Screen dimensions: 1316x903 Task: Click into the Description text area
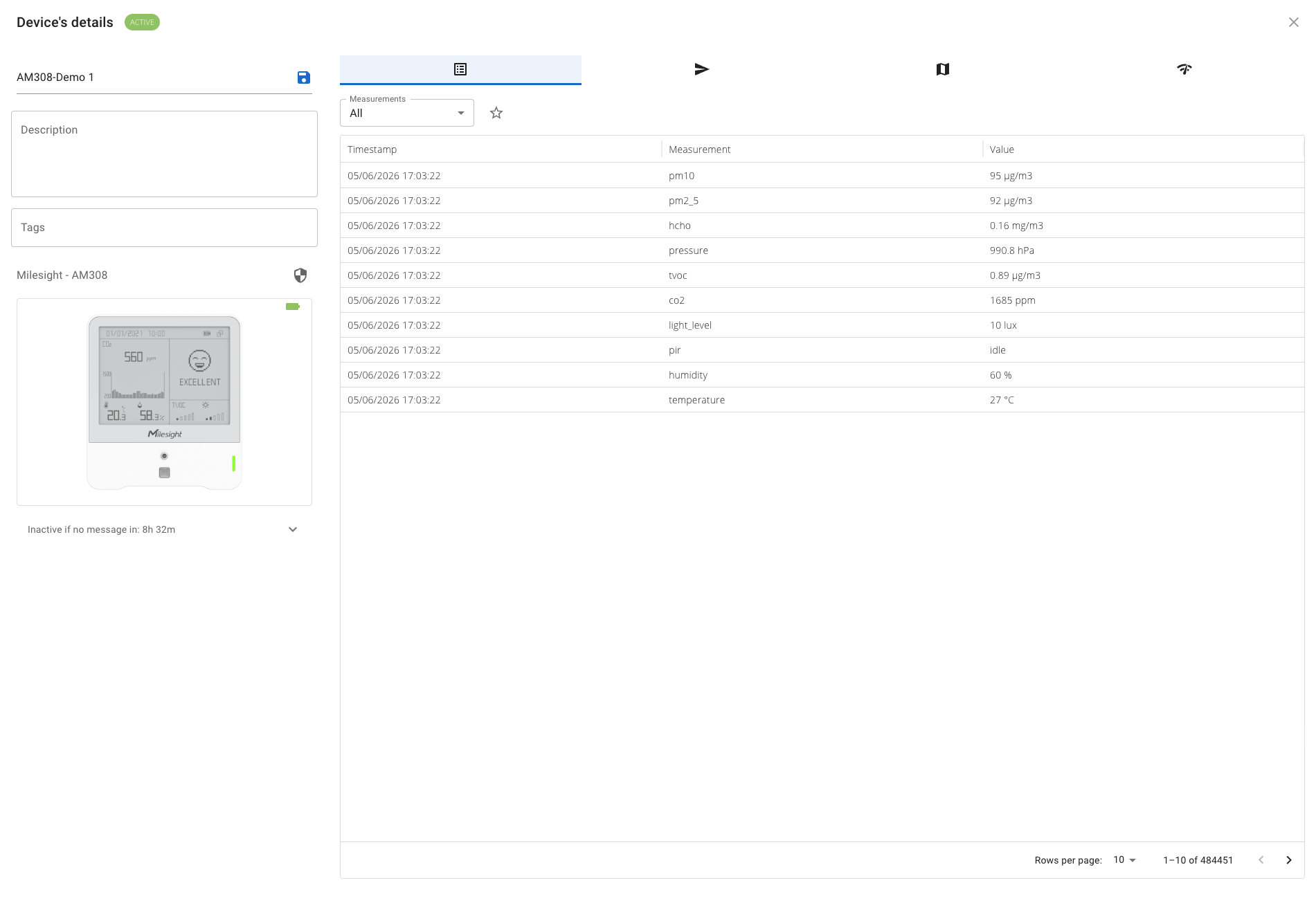click(164, 154)
